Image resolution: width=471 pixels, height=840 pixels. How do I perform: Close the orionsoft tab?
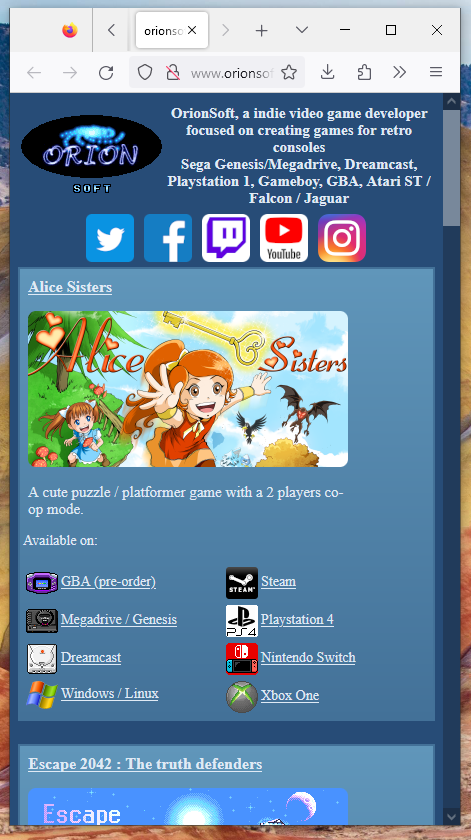(x=192, y=31)
